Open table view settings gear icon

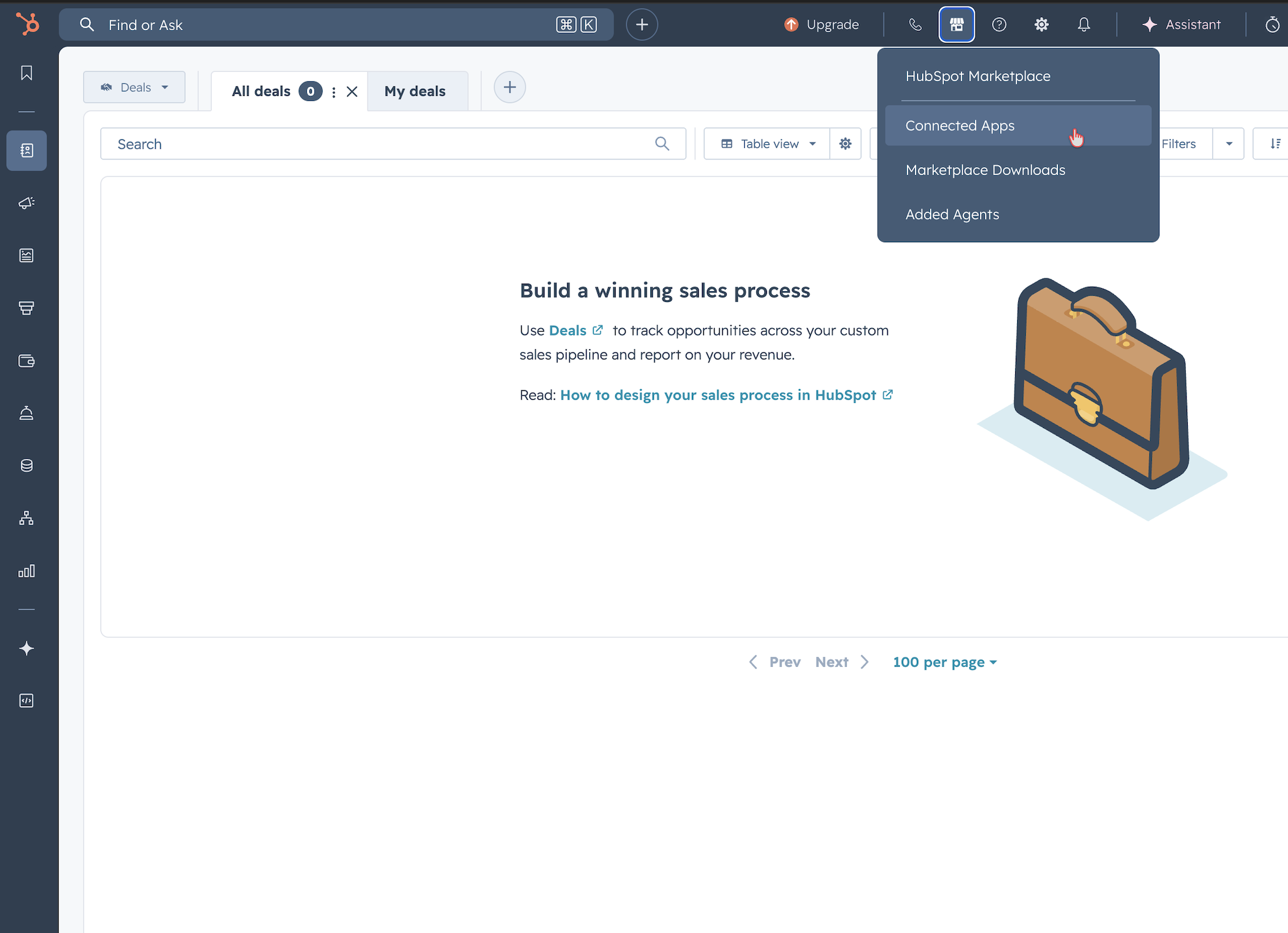[x=846, y=144]
